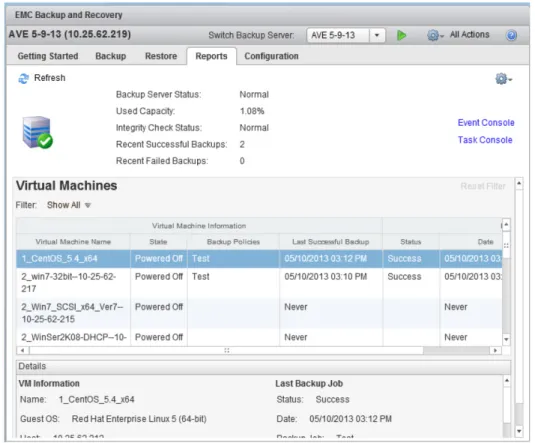Open the Task Console link
This screenshot has width=535, height=443.
coord(485,140)
